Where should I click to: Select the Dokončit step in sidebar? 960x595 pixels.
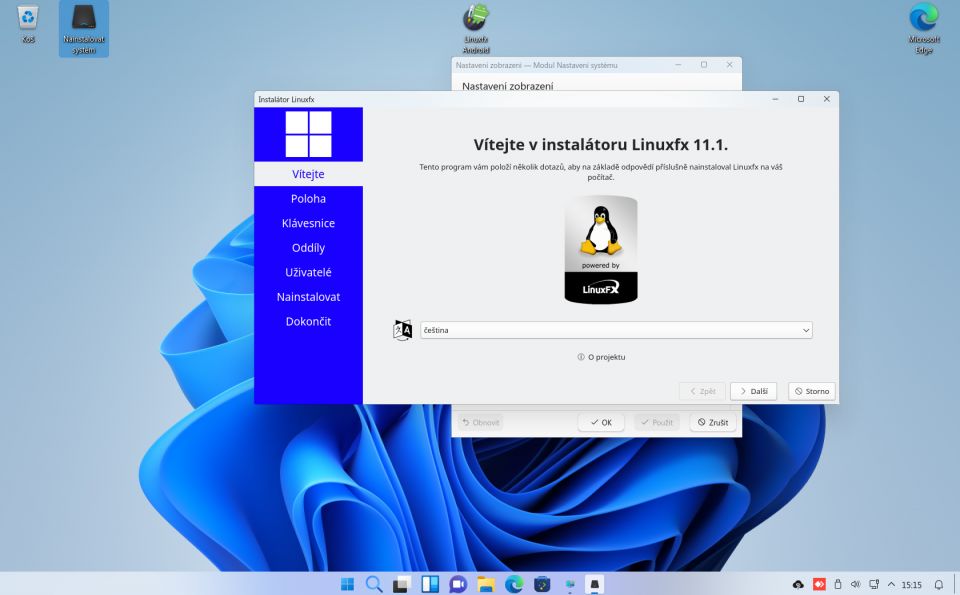click(309, 321)
